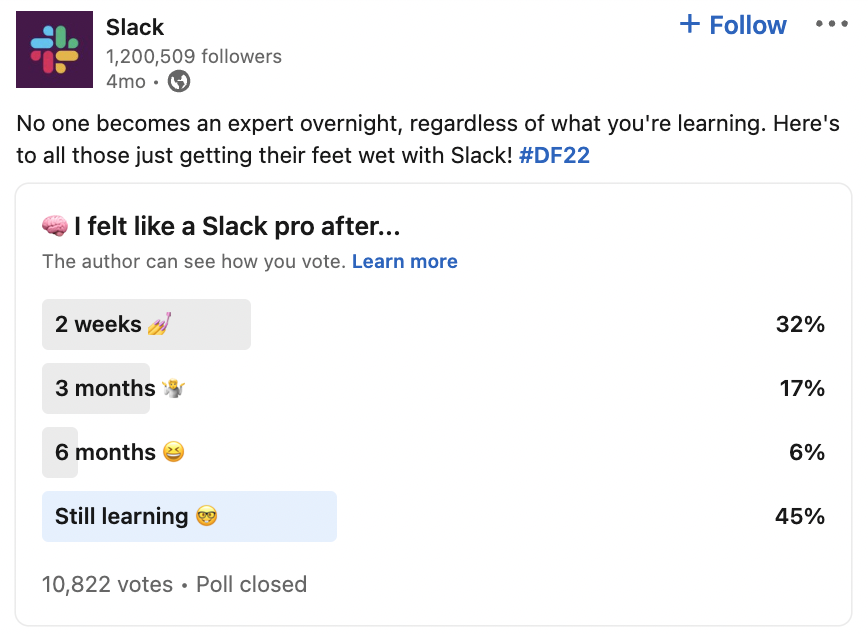The width and height of the screenshot is (868, 634).
Task: Click the shrugging emoji on 3 months
Action: pos(173,388)
